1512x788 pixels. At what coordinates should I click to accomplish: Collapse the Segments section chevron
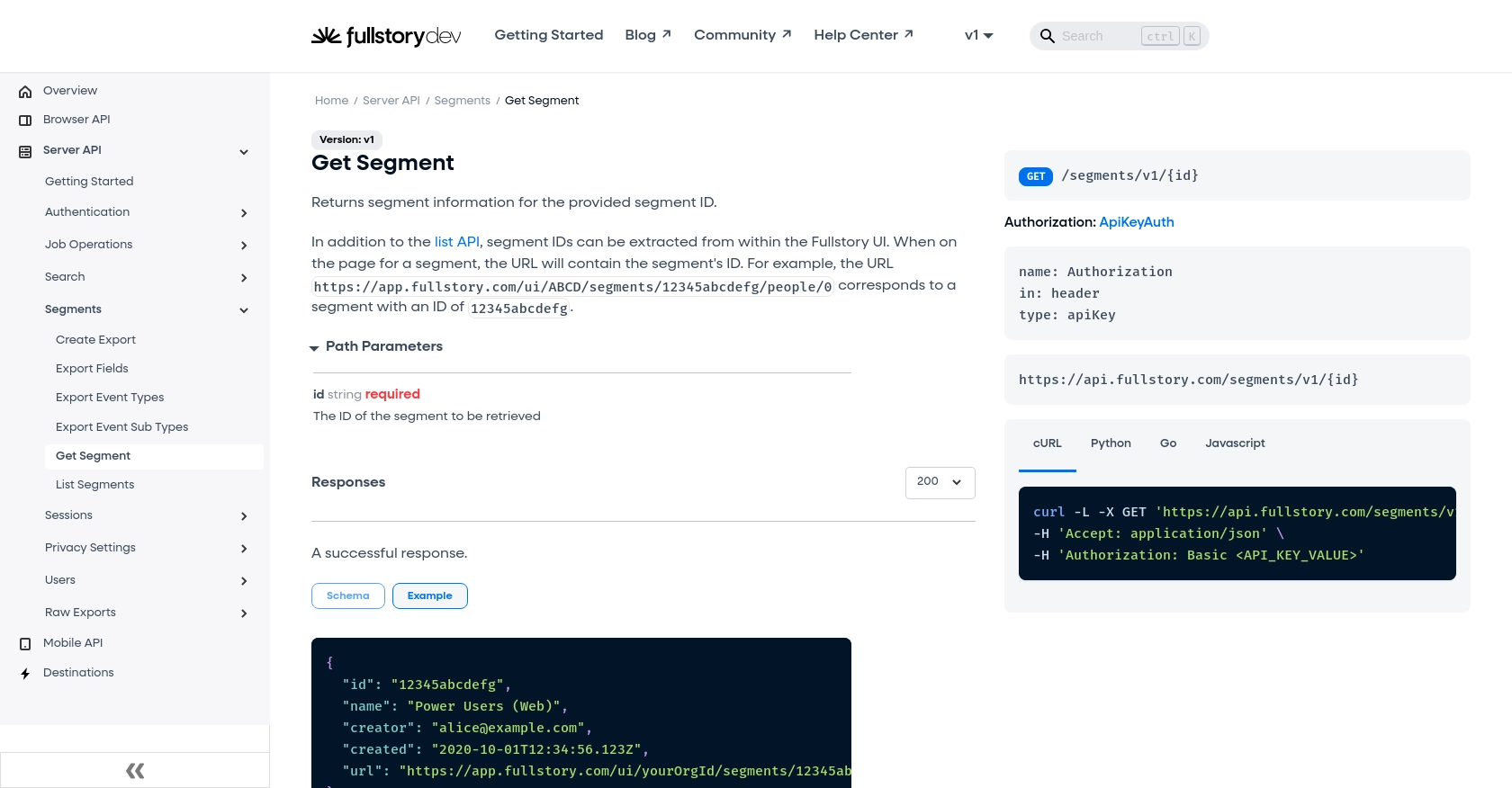click(244, 310)
